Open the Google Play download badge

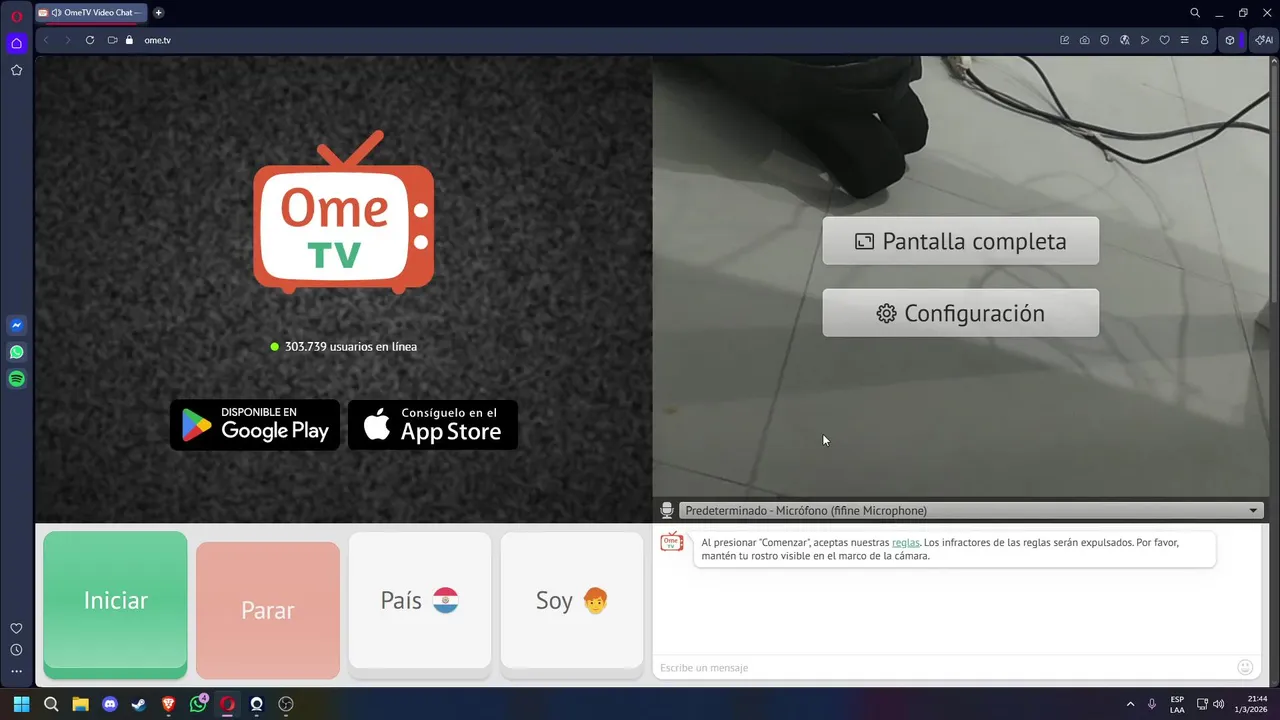[255, 425]
